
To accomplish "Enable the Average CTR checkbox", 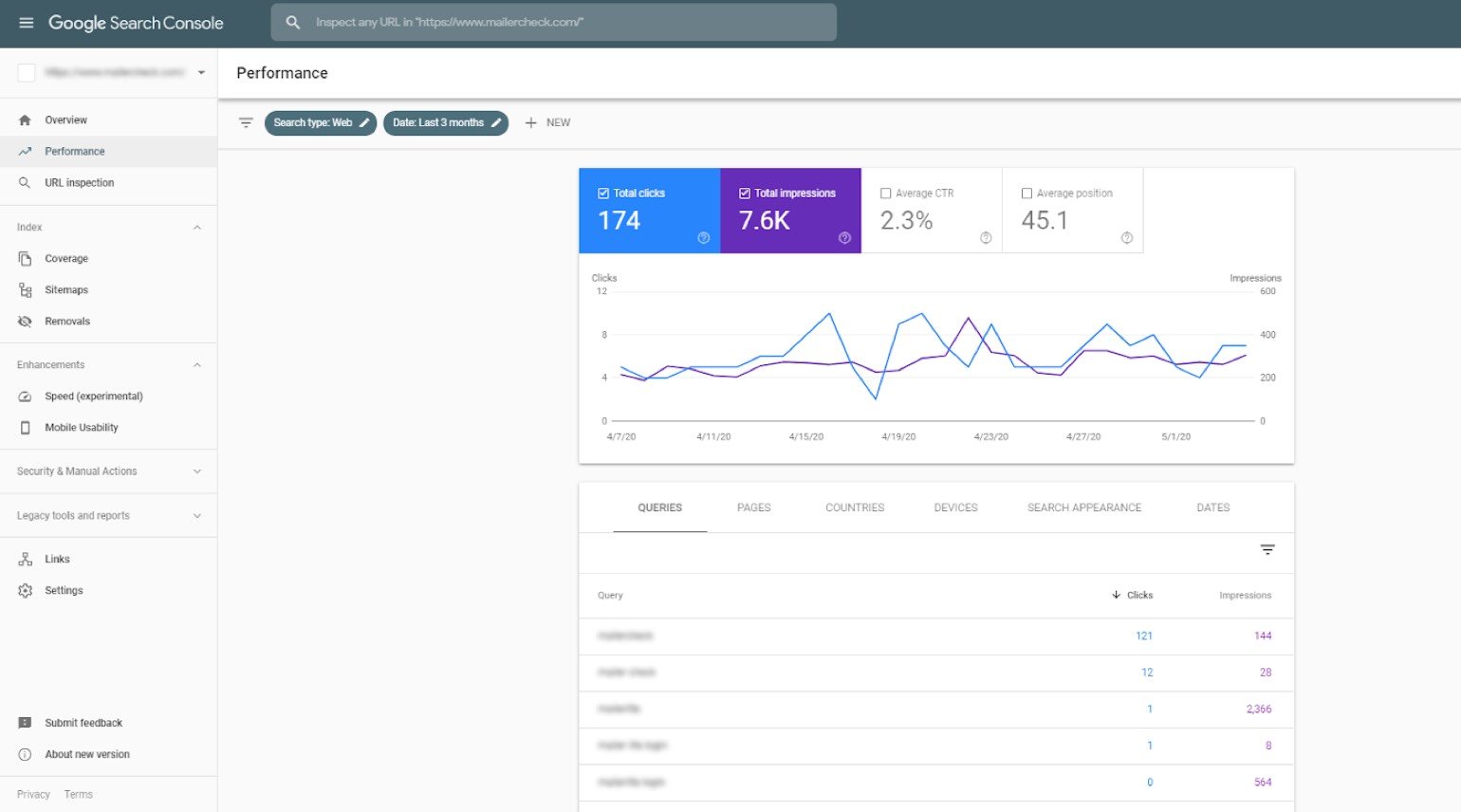I will pos(886,194).
